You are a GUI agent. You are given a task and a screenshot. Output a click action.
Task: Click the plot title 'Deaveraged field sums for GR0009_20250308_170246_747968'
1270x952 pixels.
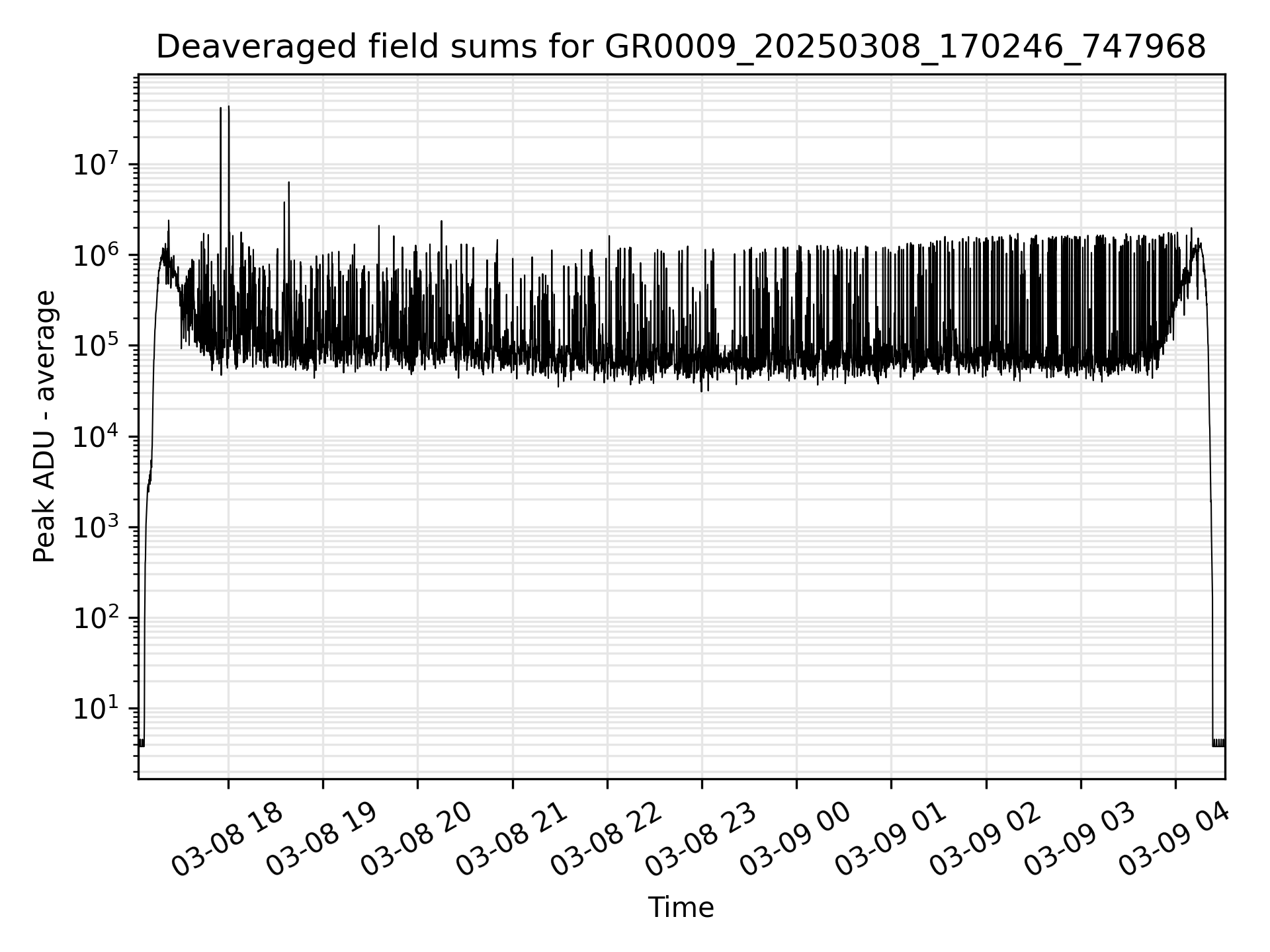[x=681, y=48]
